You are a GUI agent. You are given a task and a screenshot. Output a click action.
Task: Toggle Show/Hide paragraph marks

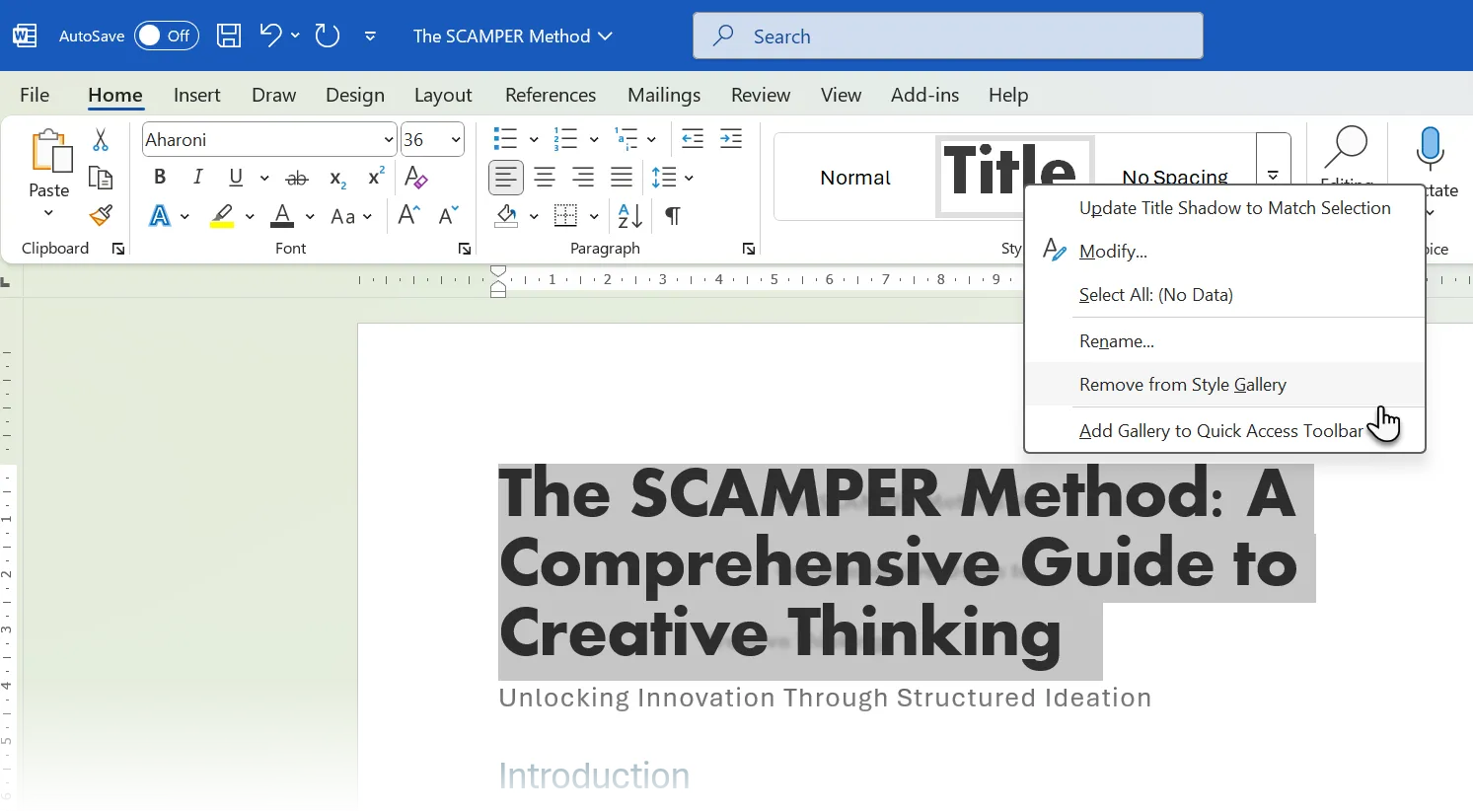(x=673, y=216)
